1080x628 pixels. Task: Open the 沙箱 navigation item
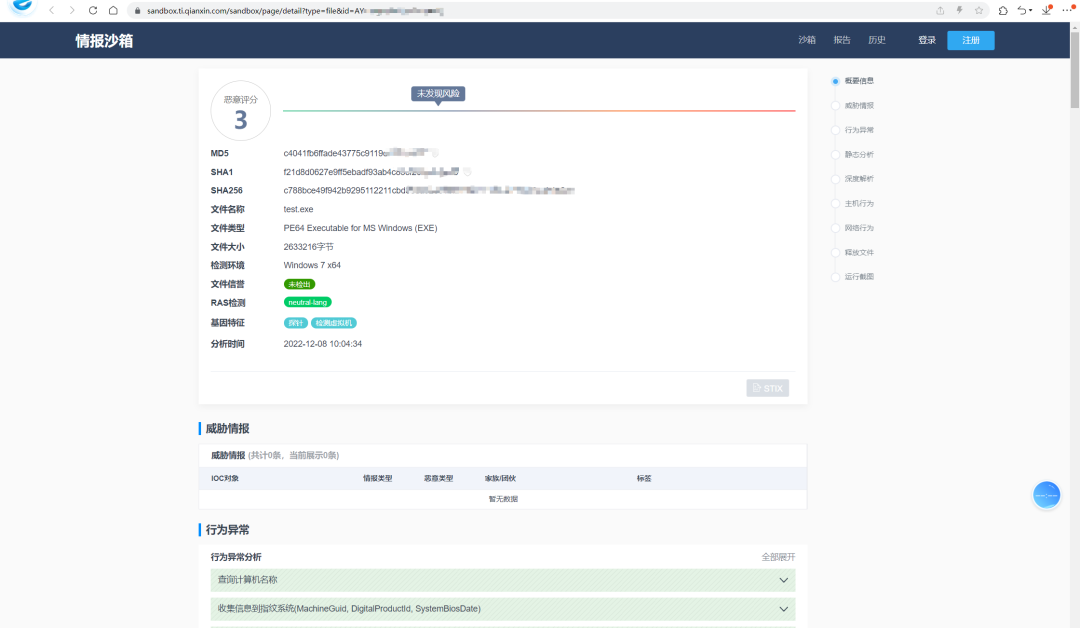807,40
